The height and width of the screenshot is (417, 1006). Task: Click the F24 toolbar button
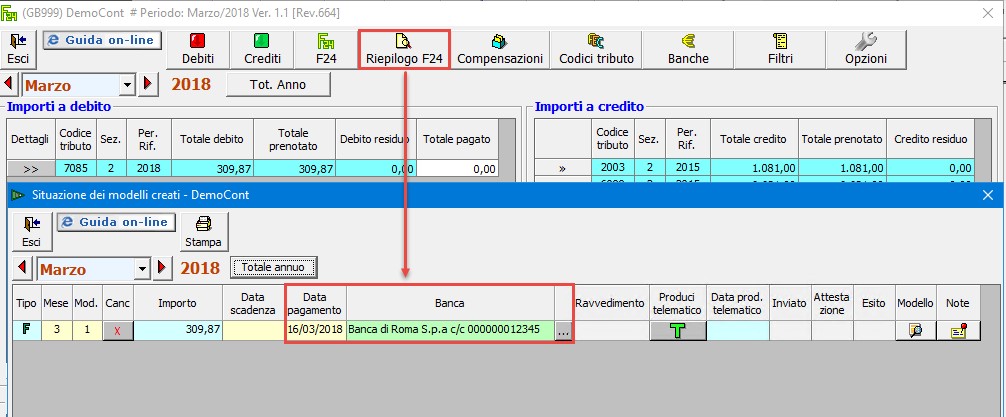[x=325, y=48]
